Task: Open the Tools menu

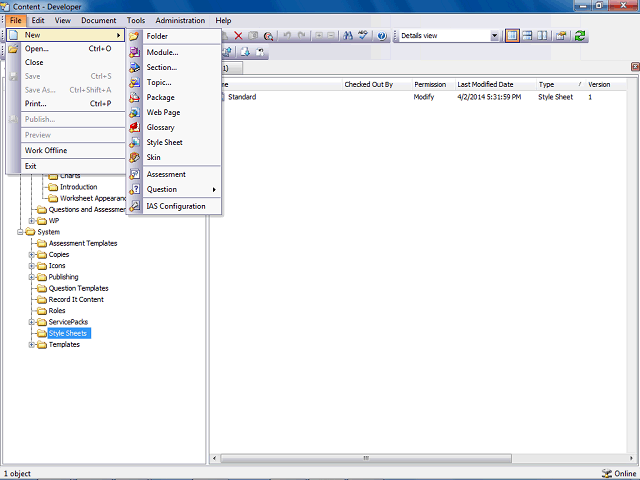Action: click(x=136, y=20)
